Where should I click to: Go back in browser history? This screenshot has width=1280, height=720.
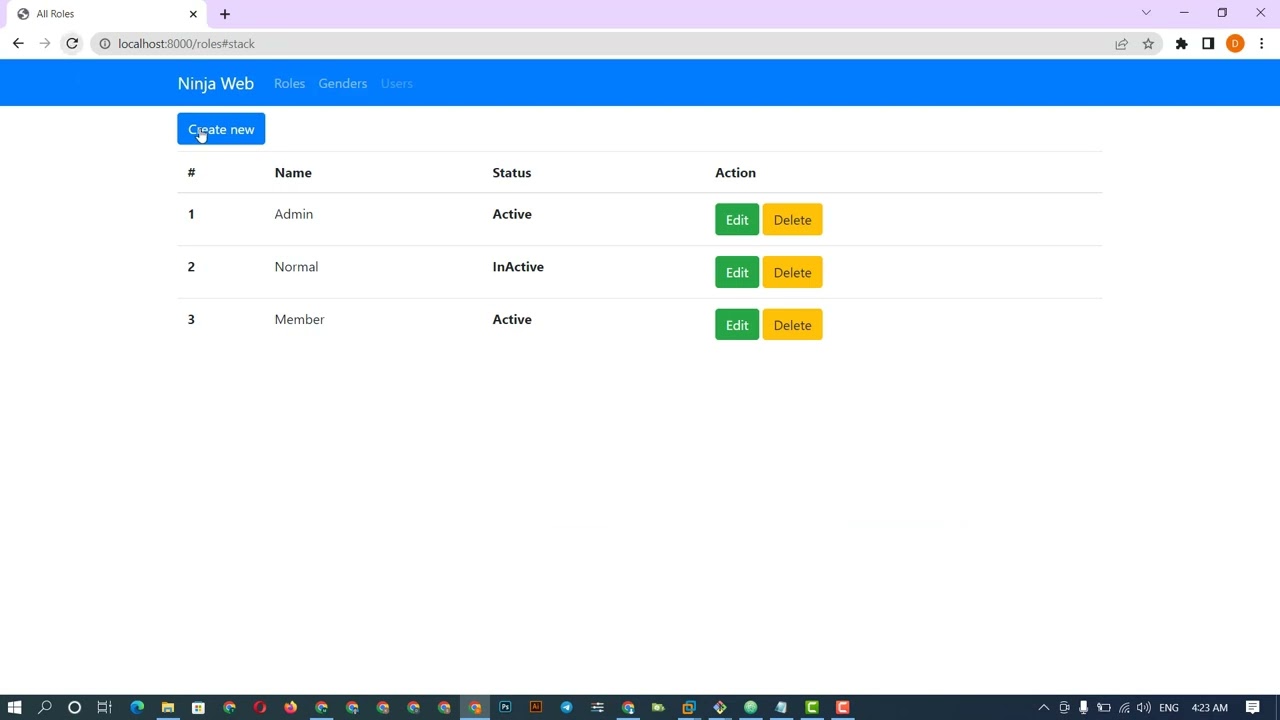(18, 44)
